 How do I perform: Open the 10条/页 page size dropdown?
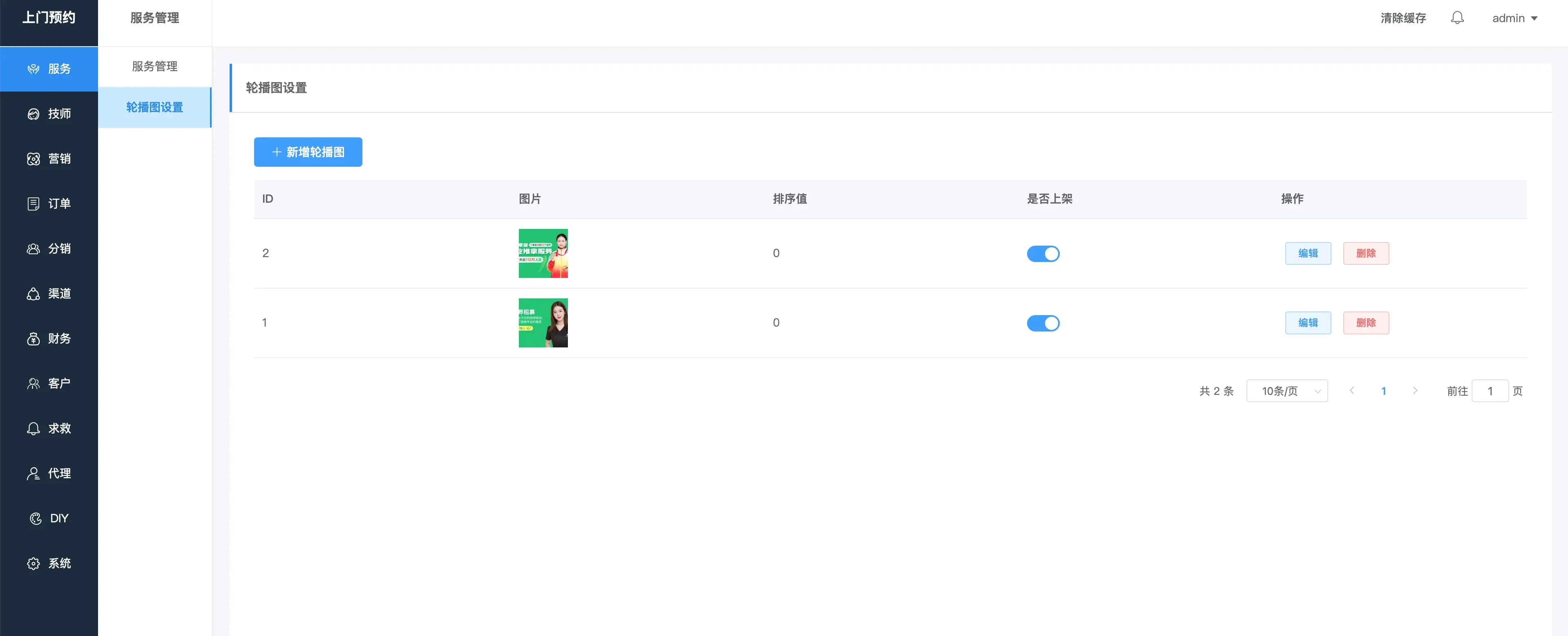(x=1287, y=391)
